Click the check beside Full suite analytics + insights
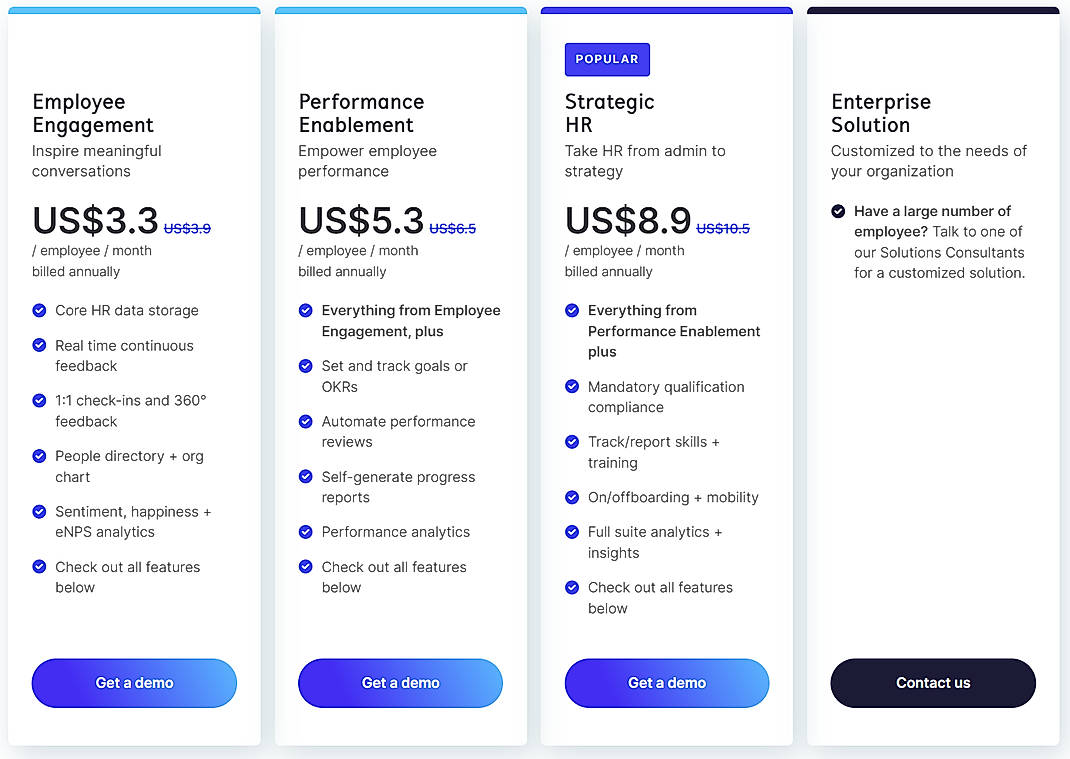1070x759 pixels. [571, 533]
